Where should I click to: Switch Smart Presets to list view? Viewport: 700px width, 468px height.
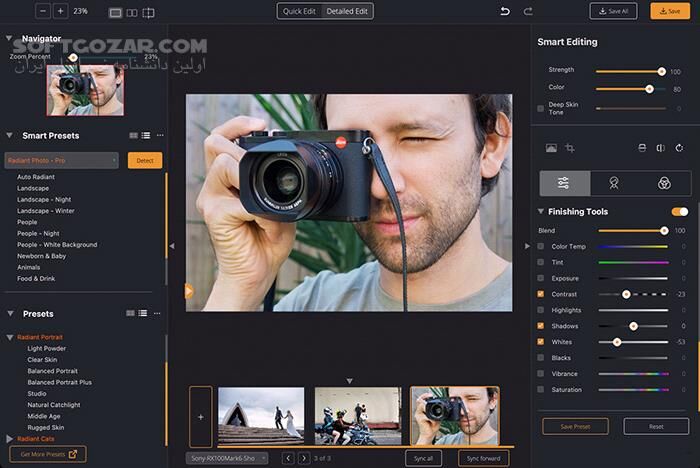146,135
